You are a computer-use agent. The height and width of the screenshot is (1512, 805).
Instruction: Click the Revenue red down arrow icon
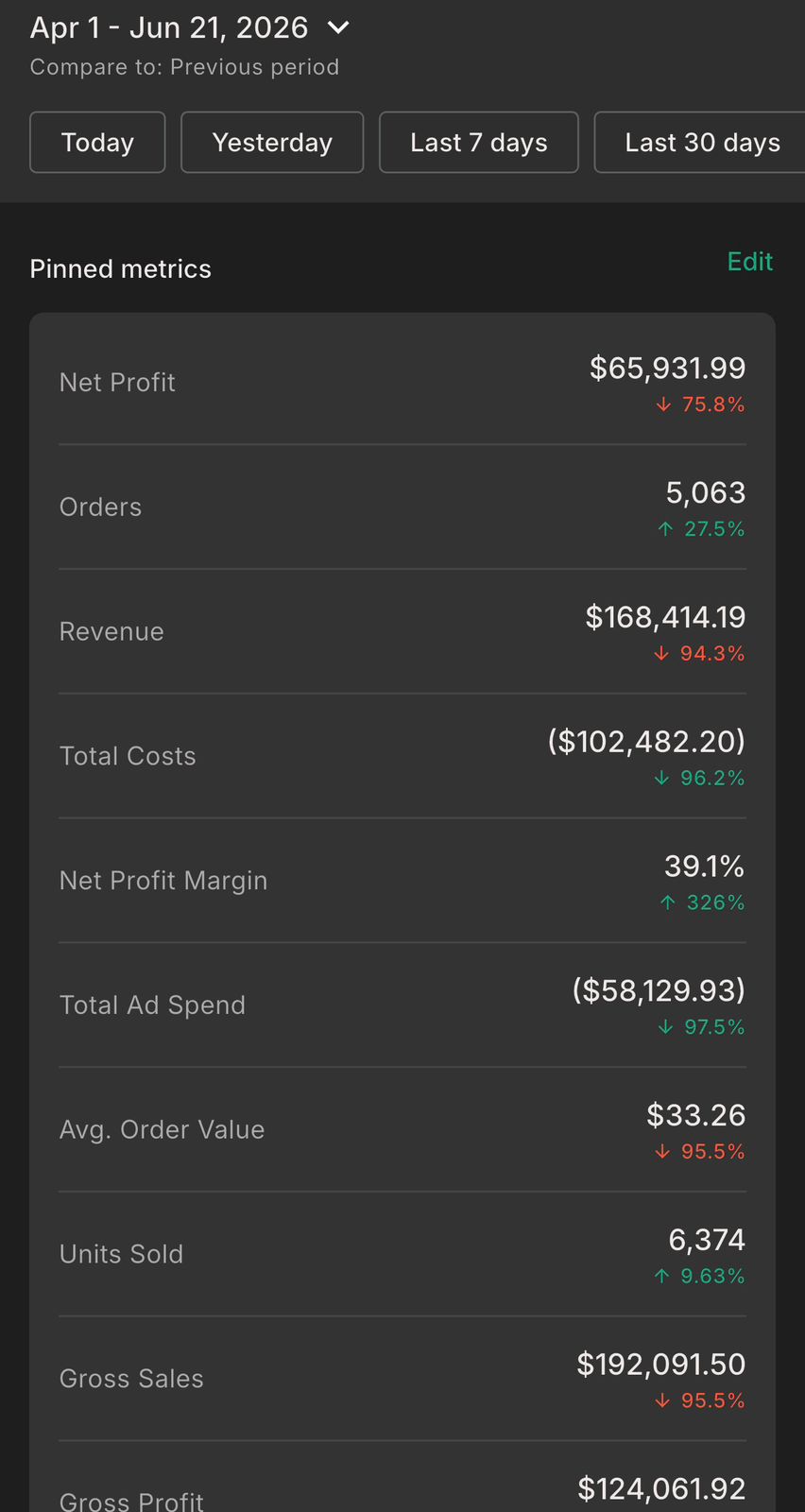tap(662, 654)
